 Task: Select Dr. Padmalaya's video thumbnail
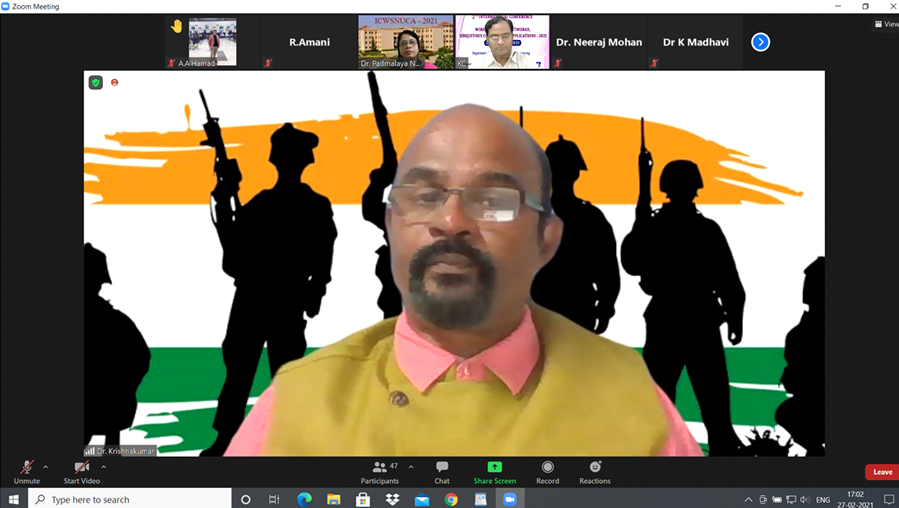[405, 42]
